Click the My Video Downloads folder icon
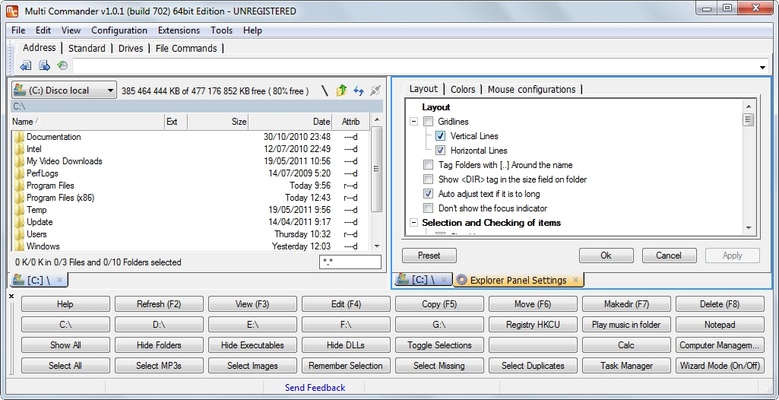Viewport: 779px width, 400px height. (19, 161)
